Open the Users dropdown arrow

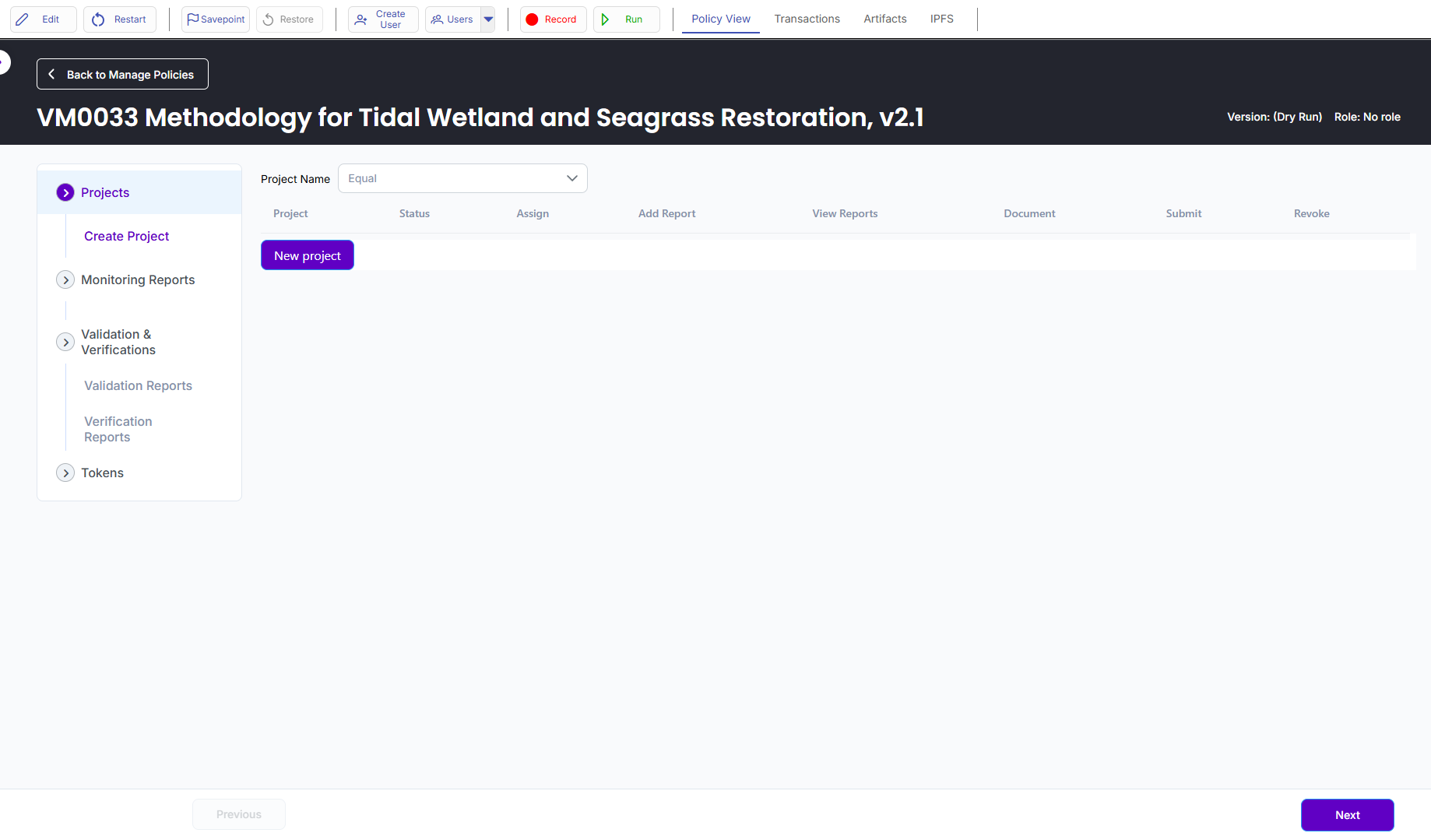[x=488, y=19]
